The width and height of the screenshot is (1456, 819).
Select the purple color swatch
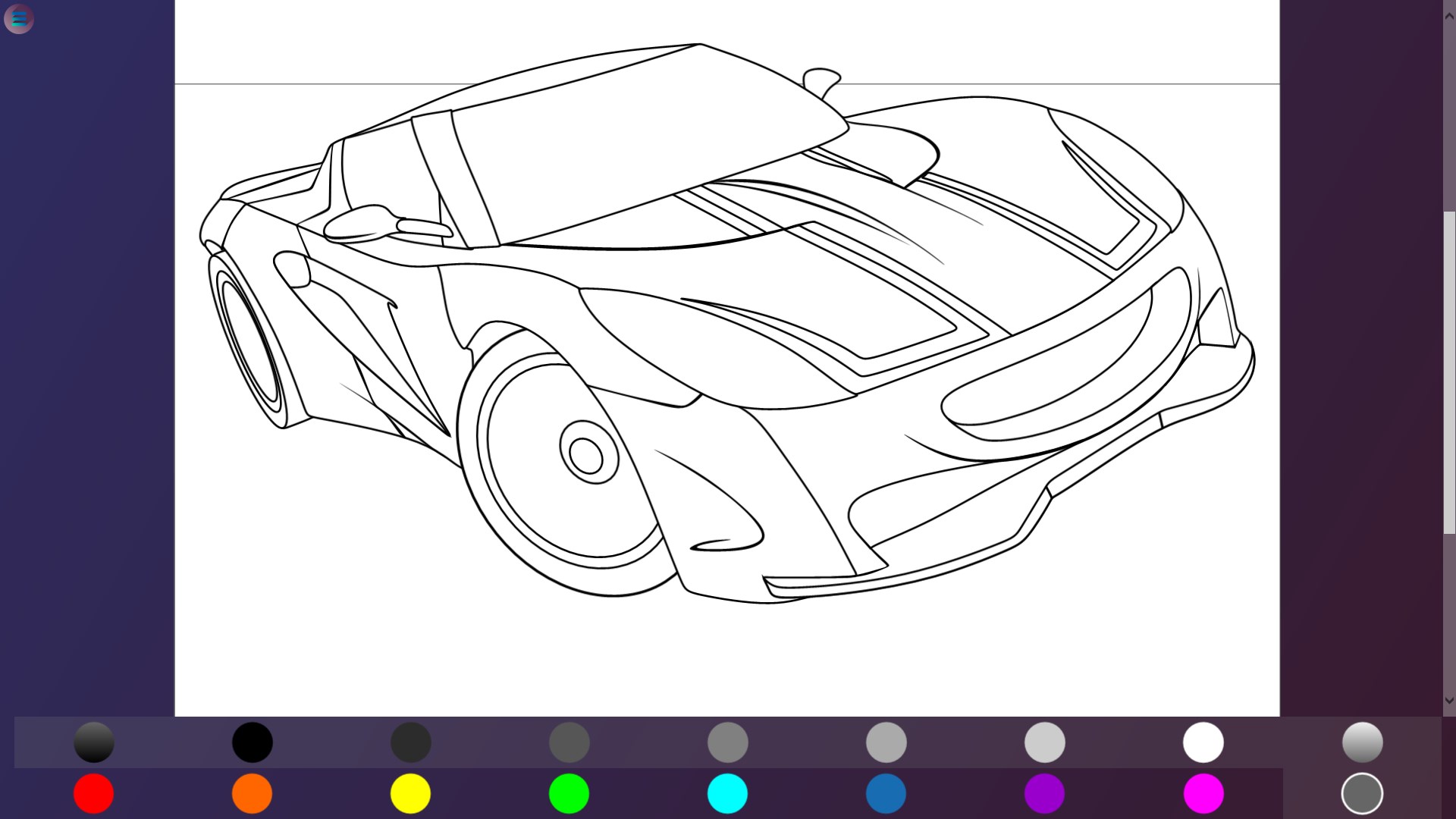pos(1044,793)
